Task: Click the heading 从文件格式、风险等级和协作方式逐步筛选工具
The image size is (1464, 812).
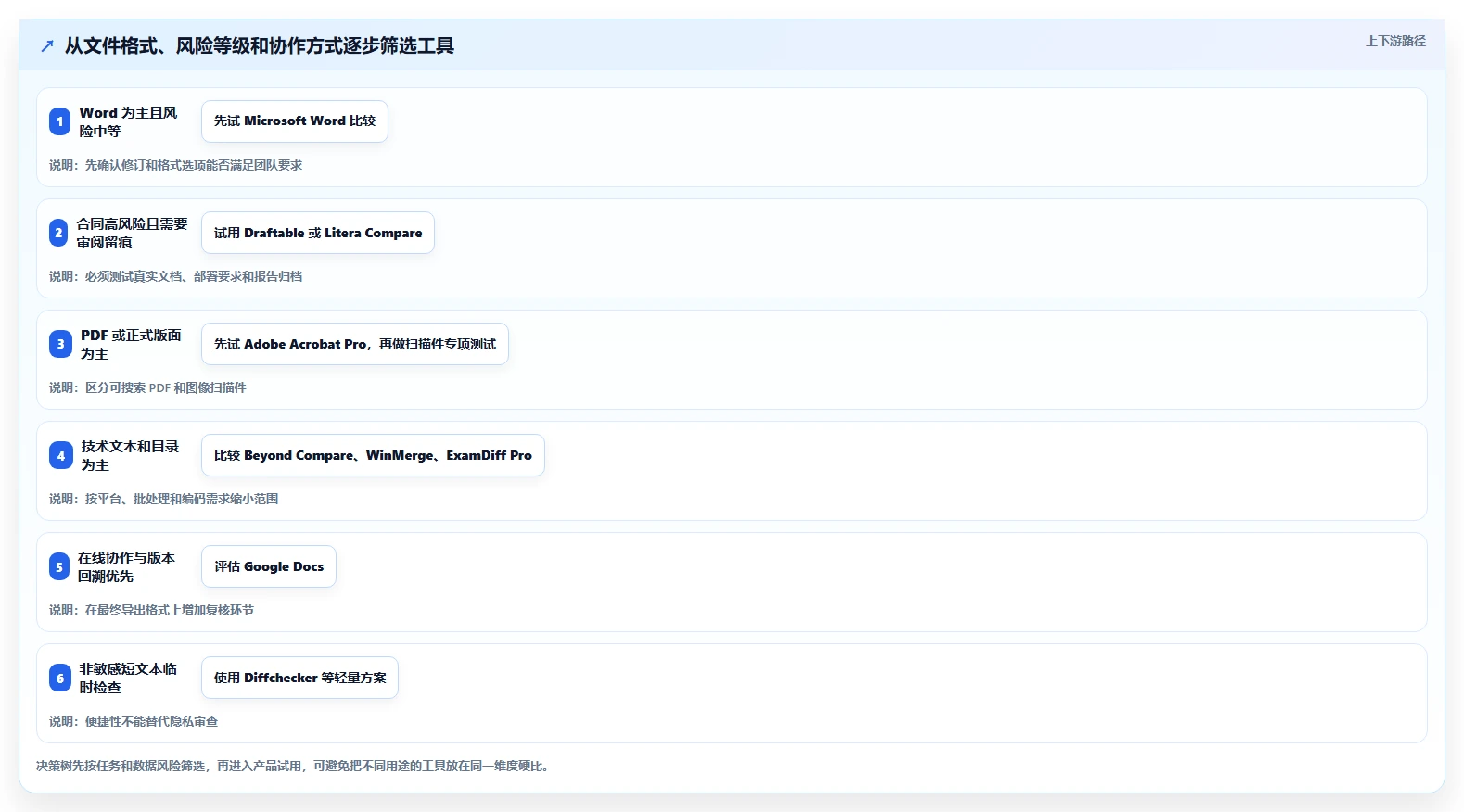Action: pyautogui.click(x=260, y=45)
